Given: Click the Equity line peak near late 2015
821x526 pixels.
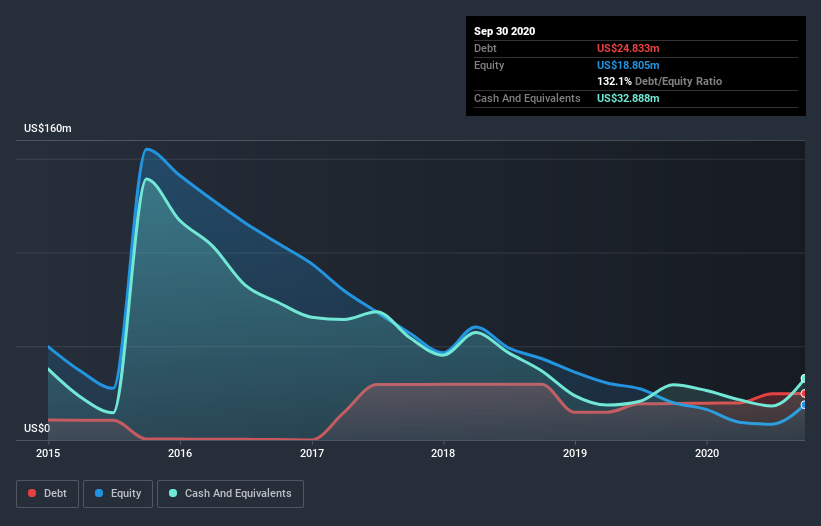Looking at the screenshot, I should pos(147,150).
